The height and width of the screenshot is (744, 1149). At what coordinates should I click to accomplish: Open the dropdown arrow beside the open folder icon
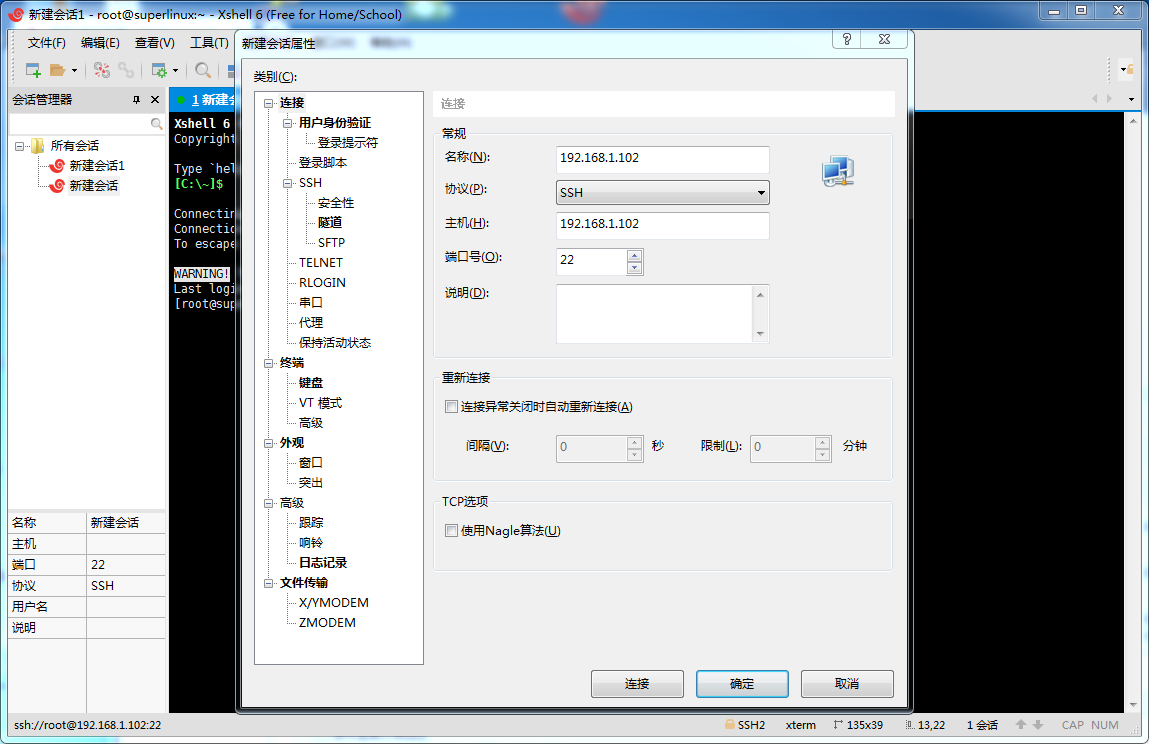(74, 71)
